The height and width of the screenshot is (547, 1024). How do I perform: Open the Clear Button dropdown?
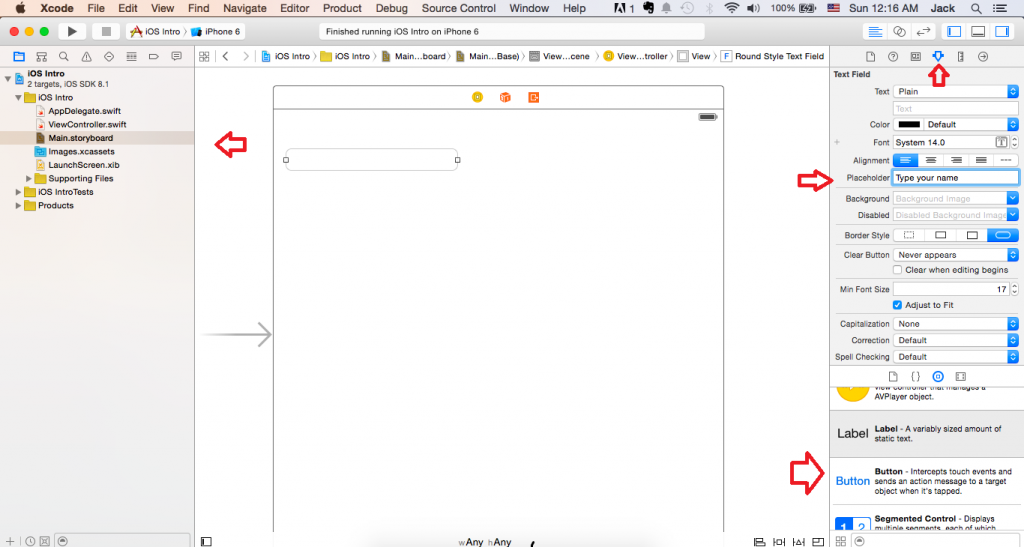955,255
